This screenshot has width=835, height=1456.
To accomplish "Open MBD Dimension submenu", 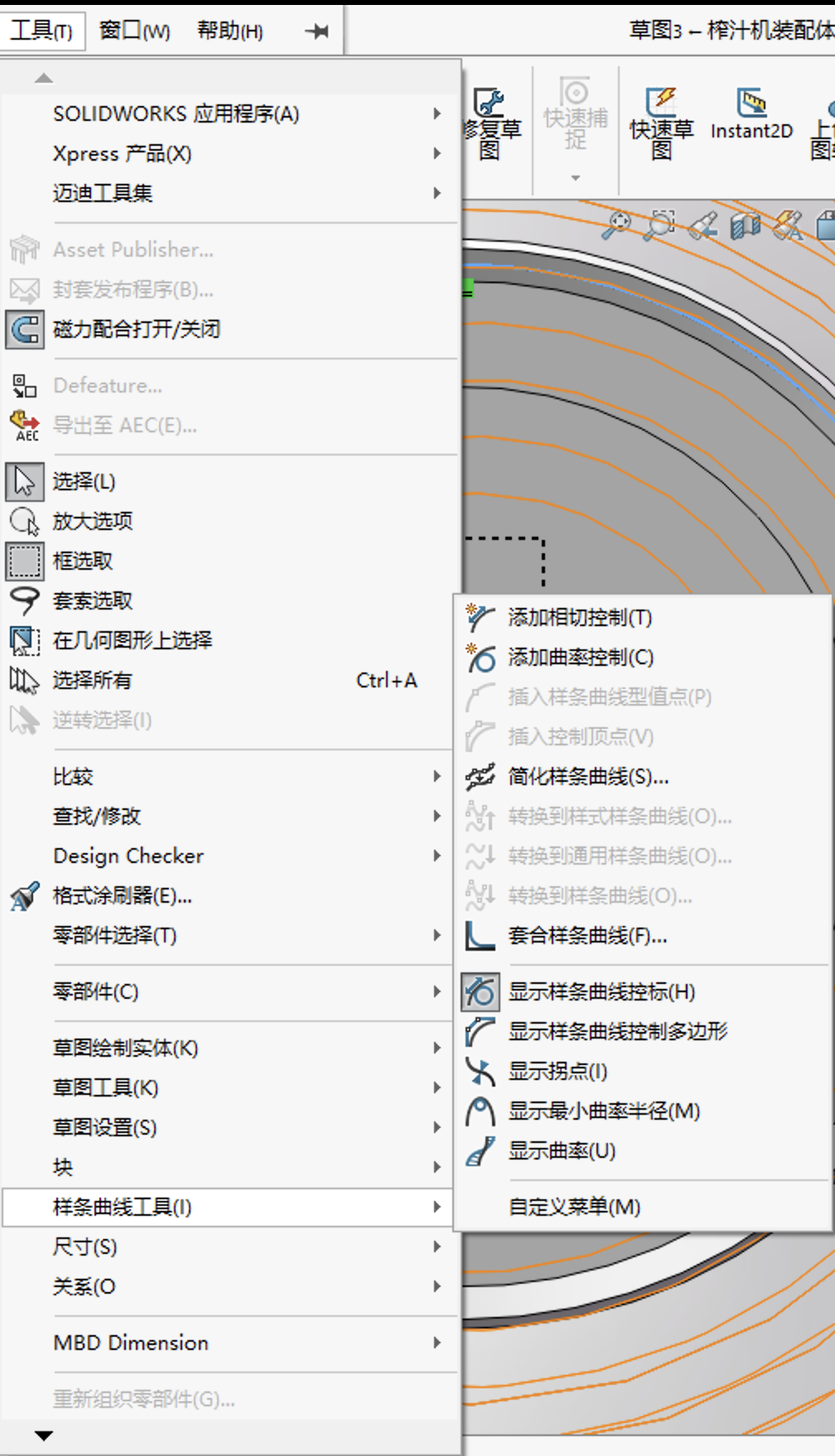I will pyautogui.click(x=230, y=1343).
